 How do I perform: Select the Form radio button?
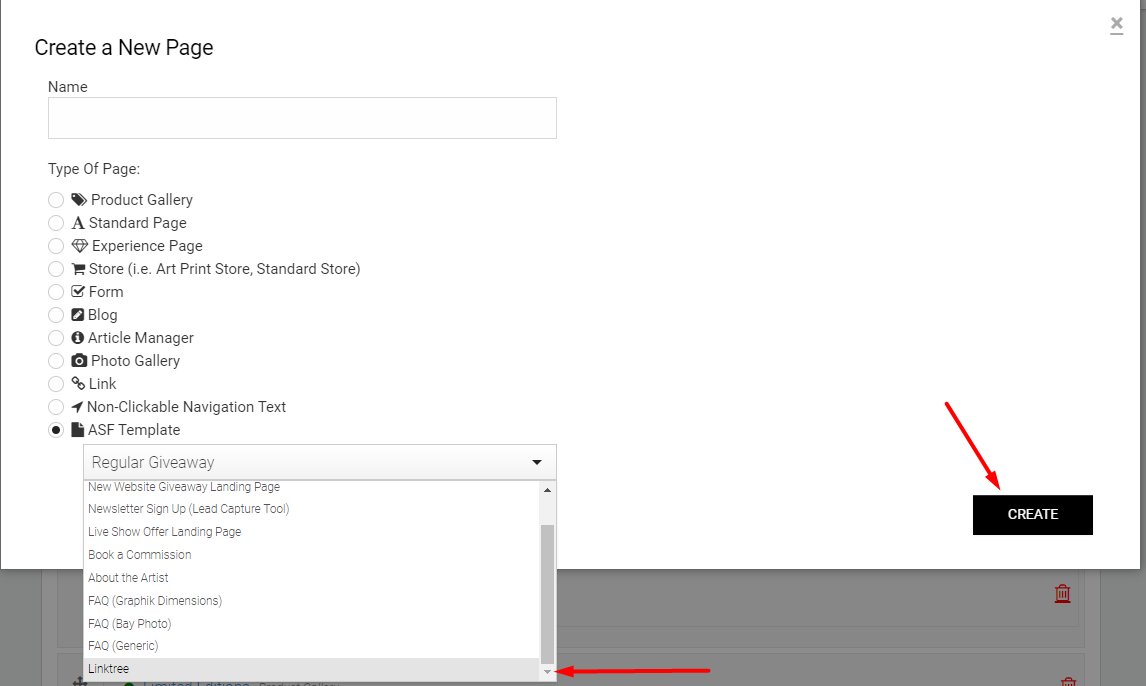[x=56, y=292]
